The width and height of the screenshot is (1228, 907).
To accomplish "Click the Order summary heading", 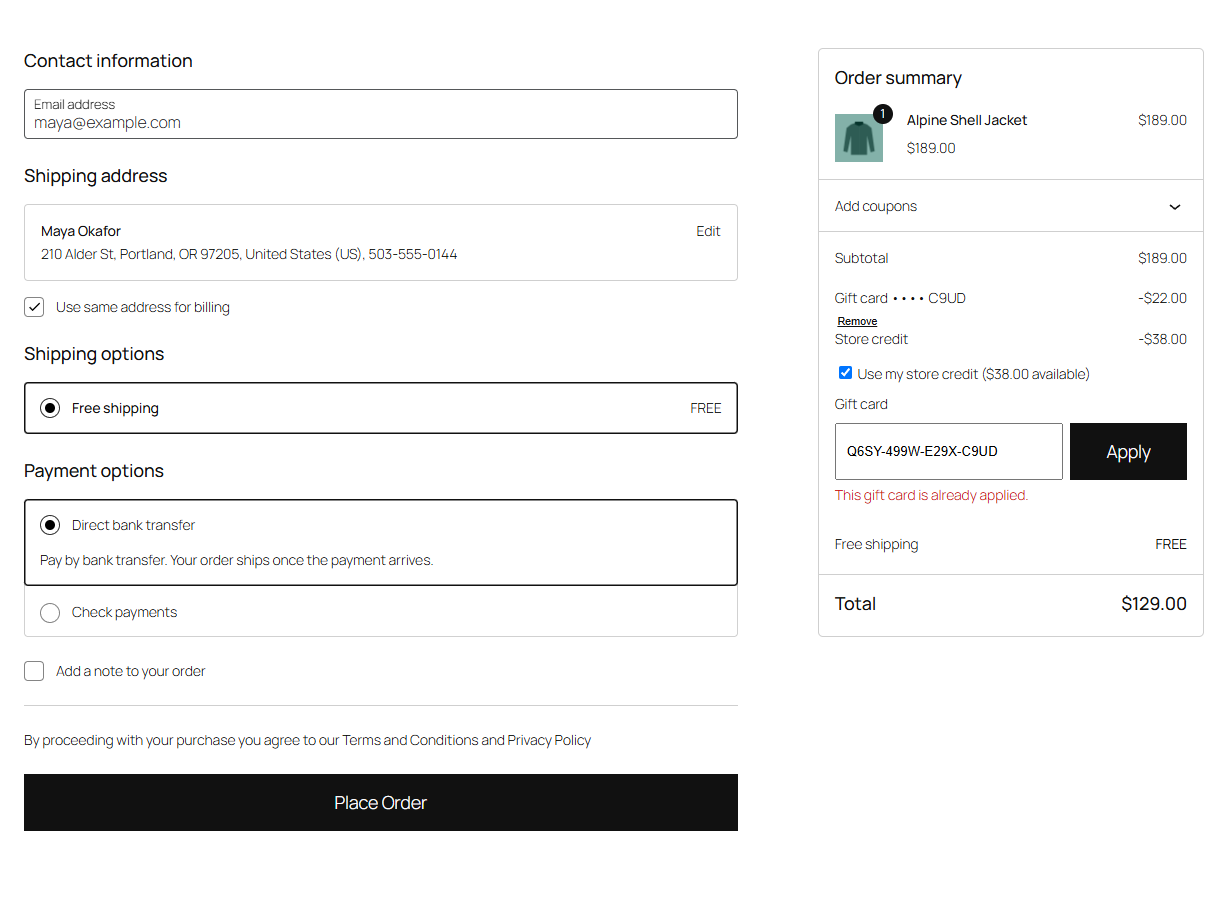I will pyautogui.click(x=898, y=78).
